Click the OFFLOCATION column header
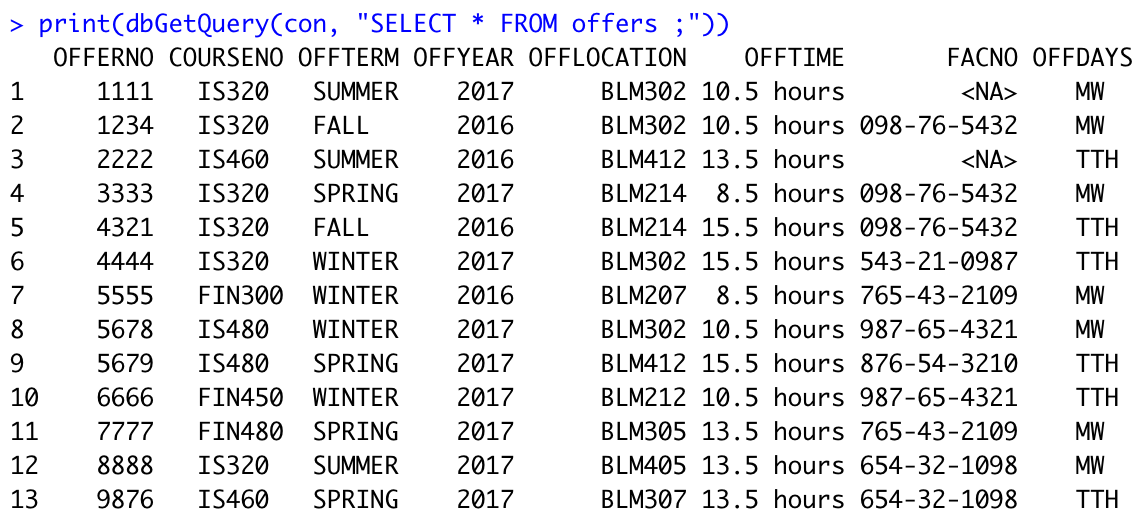This screenshot has width=1148, height=520. pos(607,57)
